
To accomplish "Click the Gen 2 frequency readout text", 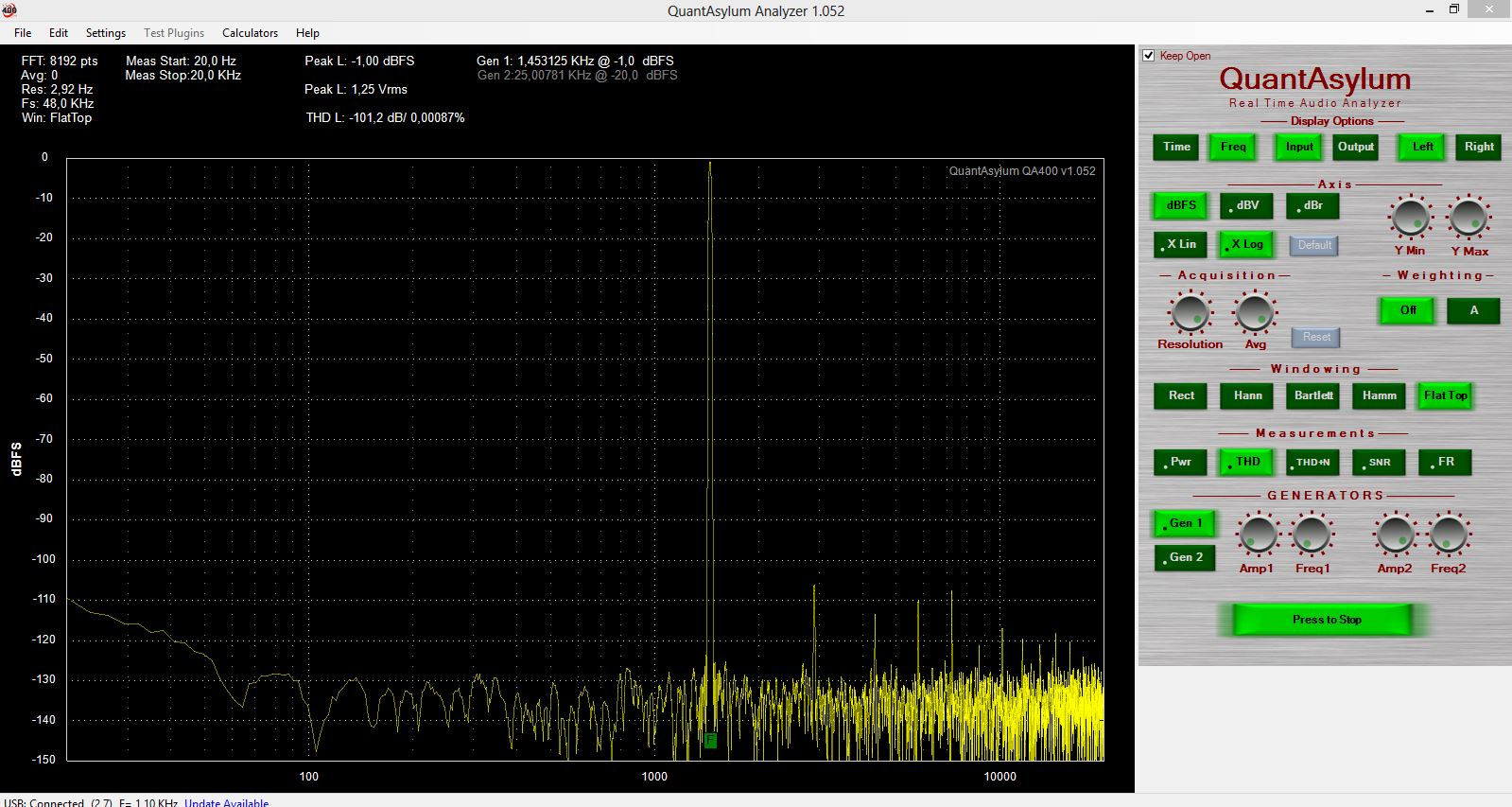I will (577, 75).
